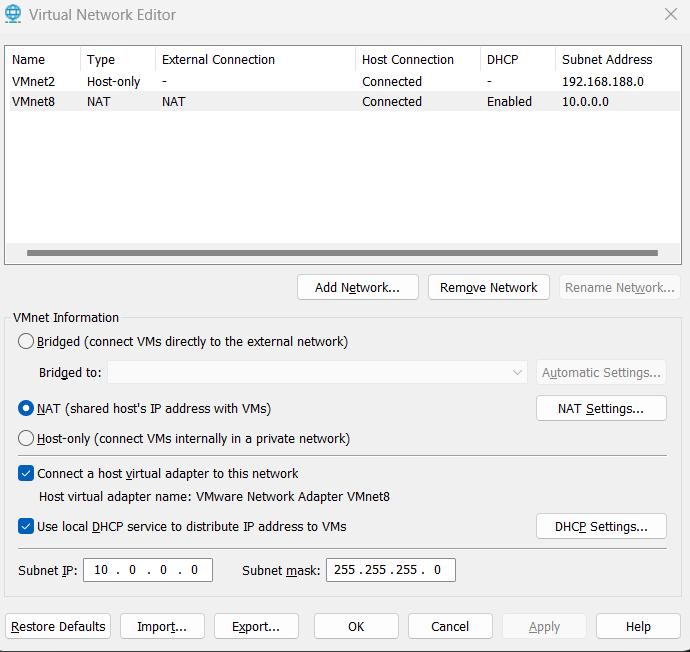Select the Bridged radio button

tap(27, 341)
